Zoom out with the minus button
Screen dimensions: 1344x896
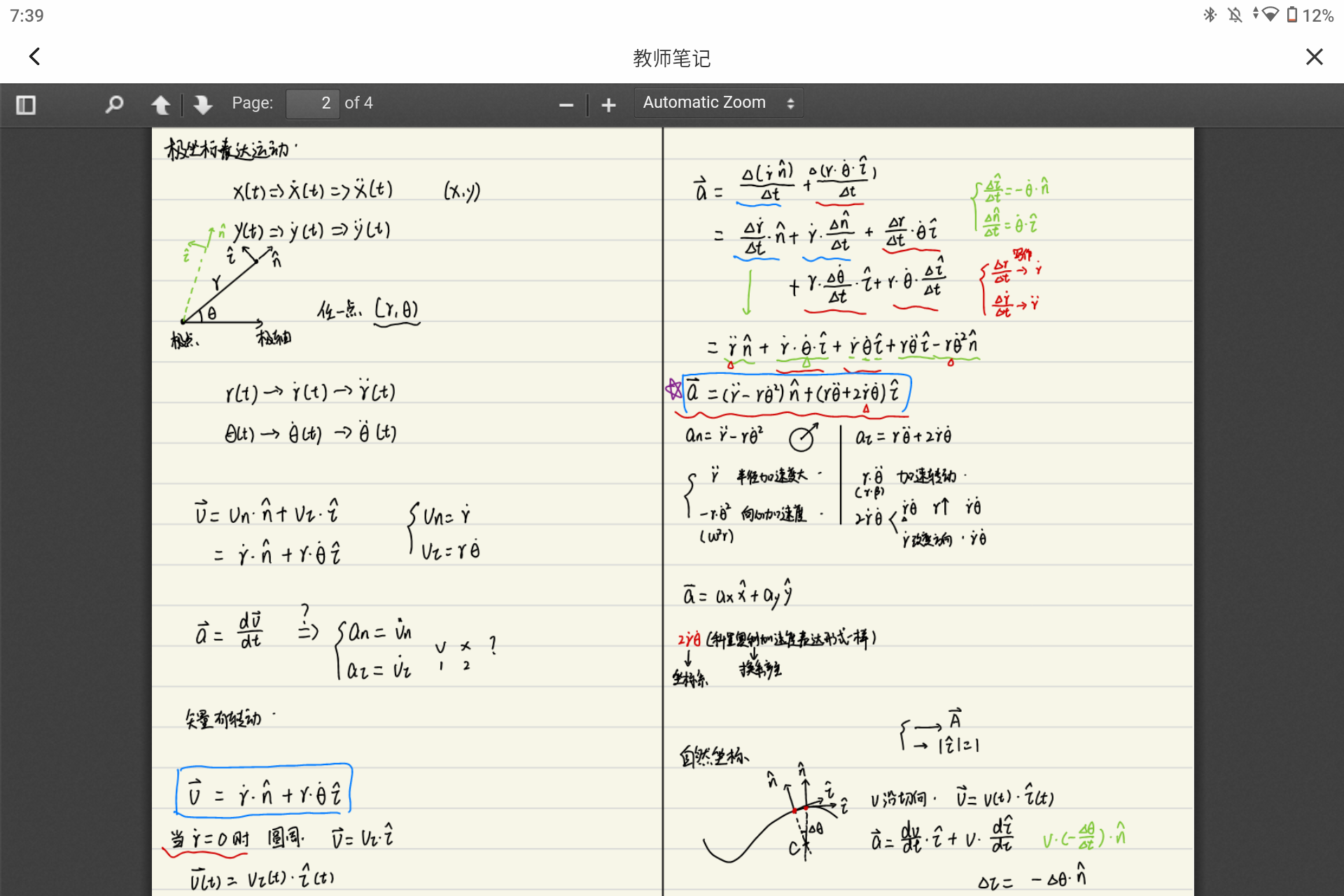pos(566,105)
